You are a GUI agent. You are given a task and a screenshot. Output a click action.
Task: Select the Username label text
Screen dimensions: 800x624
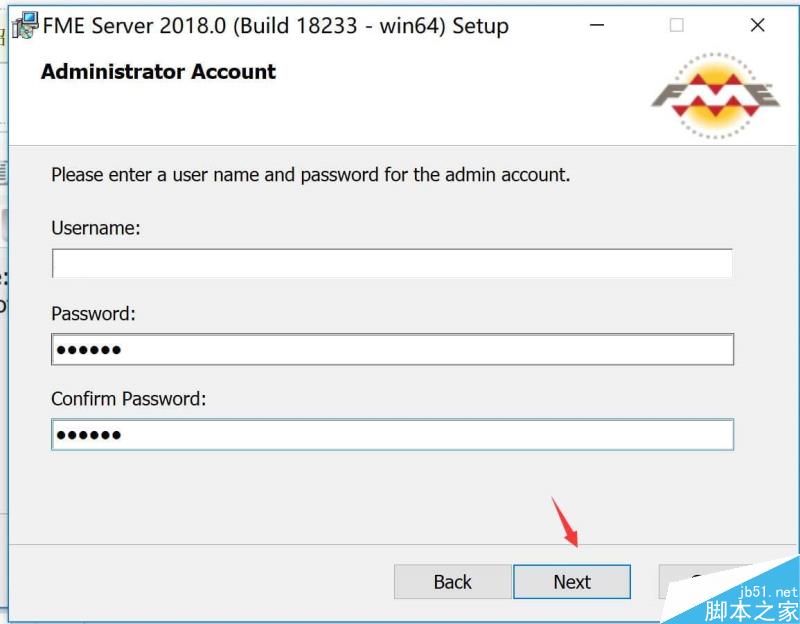[94, 228]
